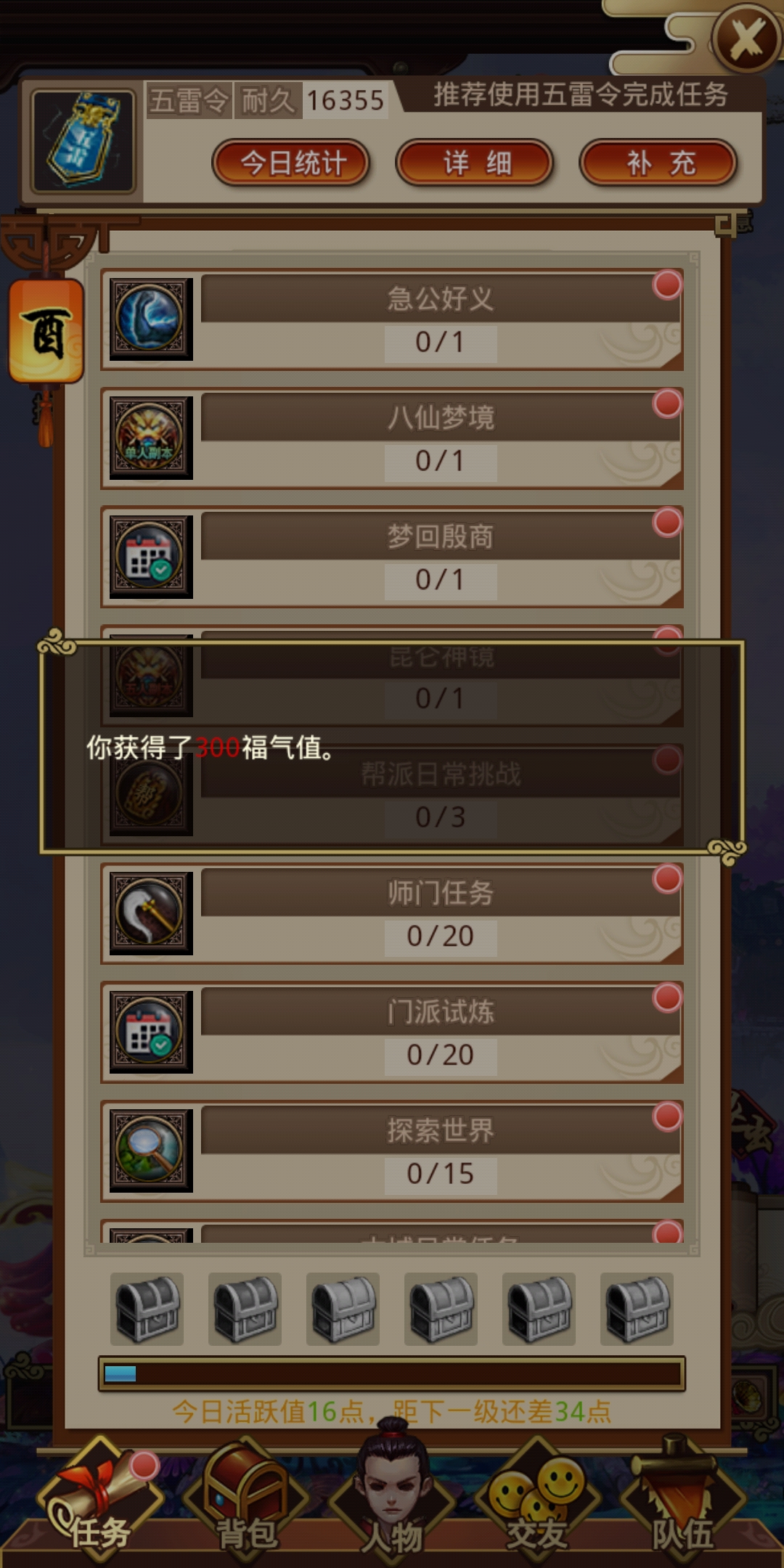Open the 急公好义 lightning arm icon
This screenshot has height=1568, width=784.
[x=151, y=319]
